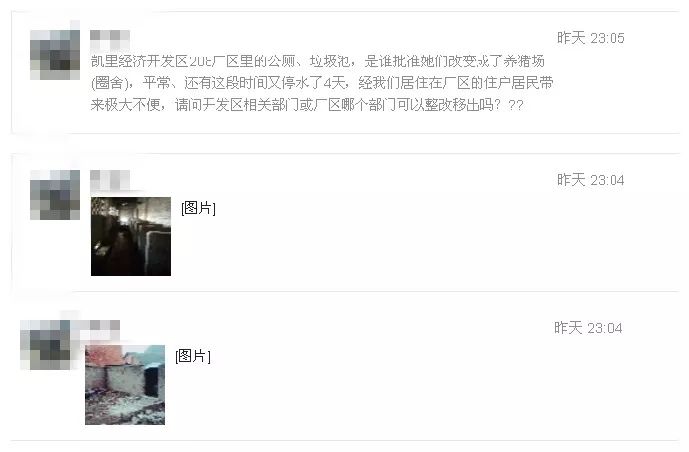The width and height of the screenshot is (689, 452).
Task: Click the message line starting with (圈舍)
Action: [322, 83]
